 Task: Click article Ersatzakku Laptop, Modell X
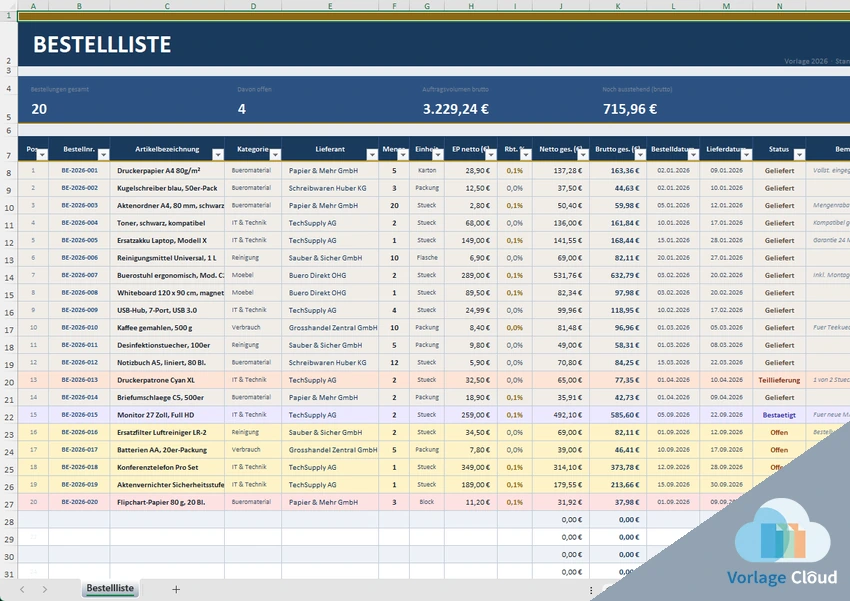point(162,240)
